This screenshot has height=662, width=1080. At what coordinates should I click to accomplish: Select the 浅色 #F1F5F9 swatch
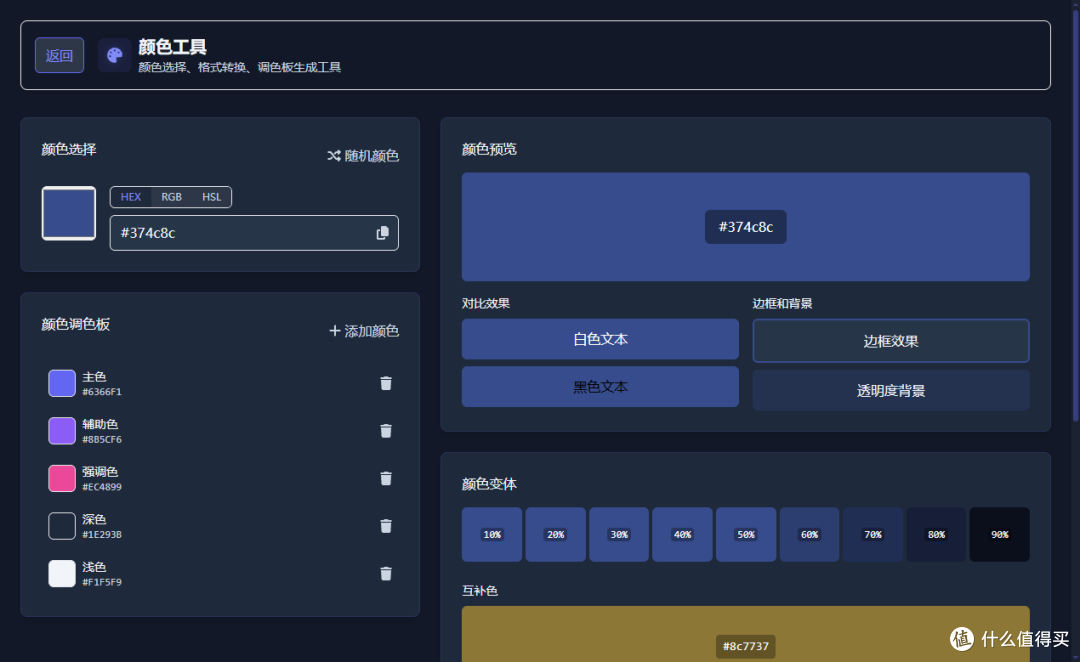point(61,573)
